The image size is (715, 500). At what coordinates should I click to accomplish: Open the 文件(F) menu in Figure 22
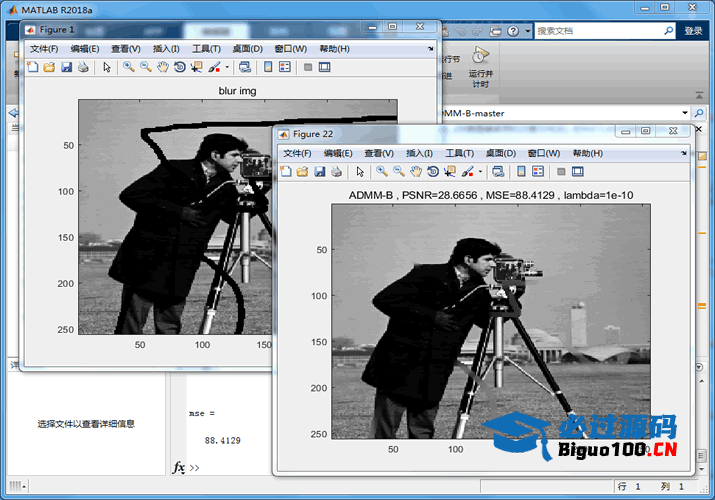point(297,153)
